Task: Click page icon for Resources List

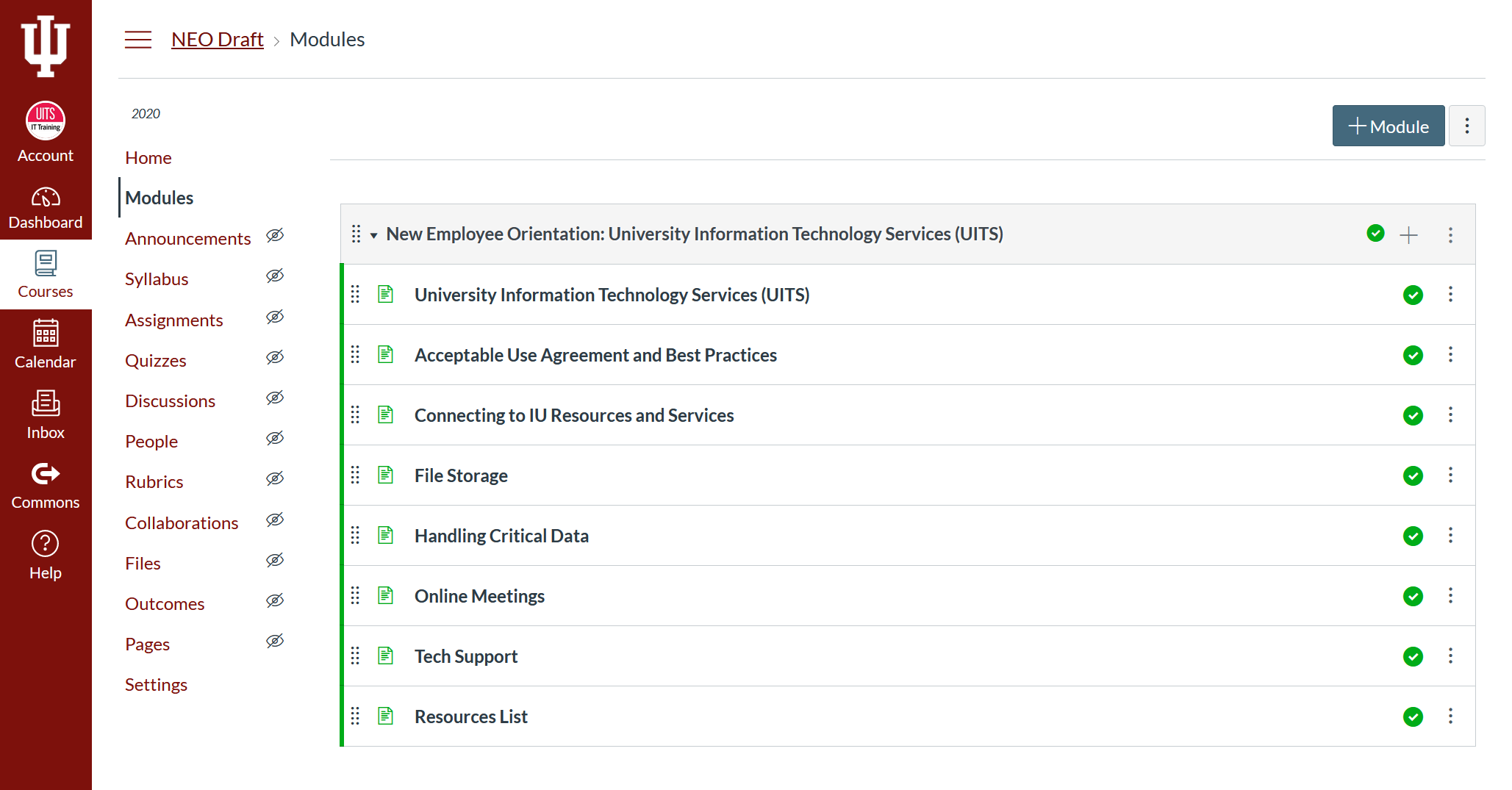Action: (386, 716)
